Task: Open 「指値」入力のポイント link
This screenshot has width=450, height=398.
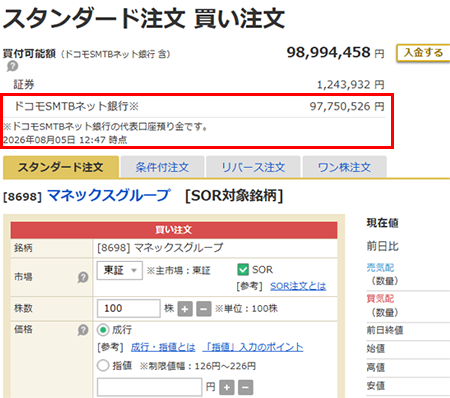Action: (x=253, y=347)
